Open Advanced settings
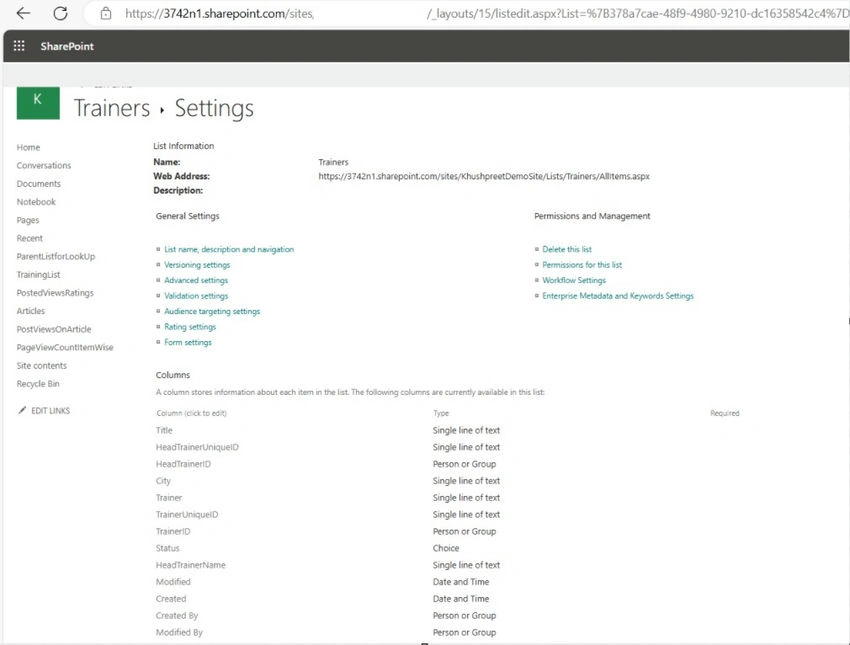850x645 pixels. [x=196, y=280]
